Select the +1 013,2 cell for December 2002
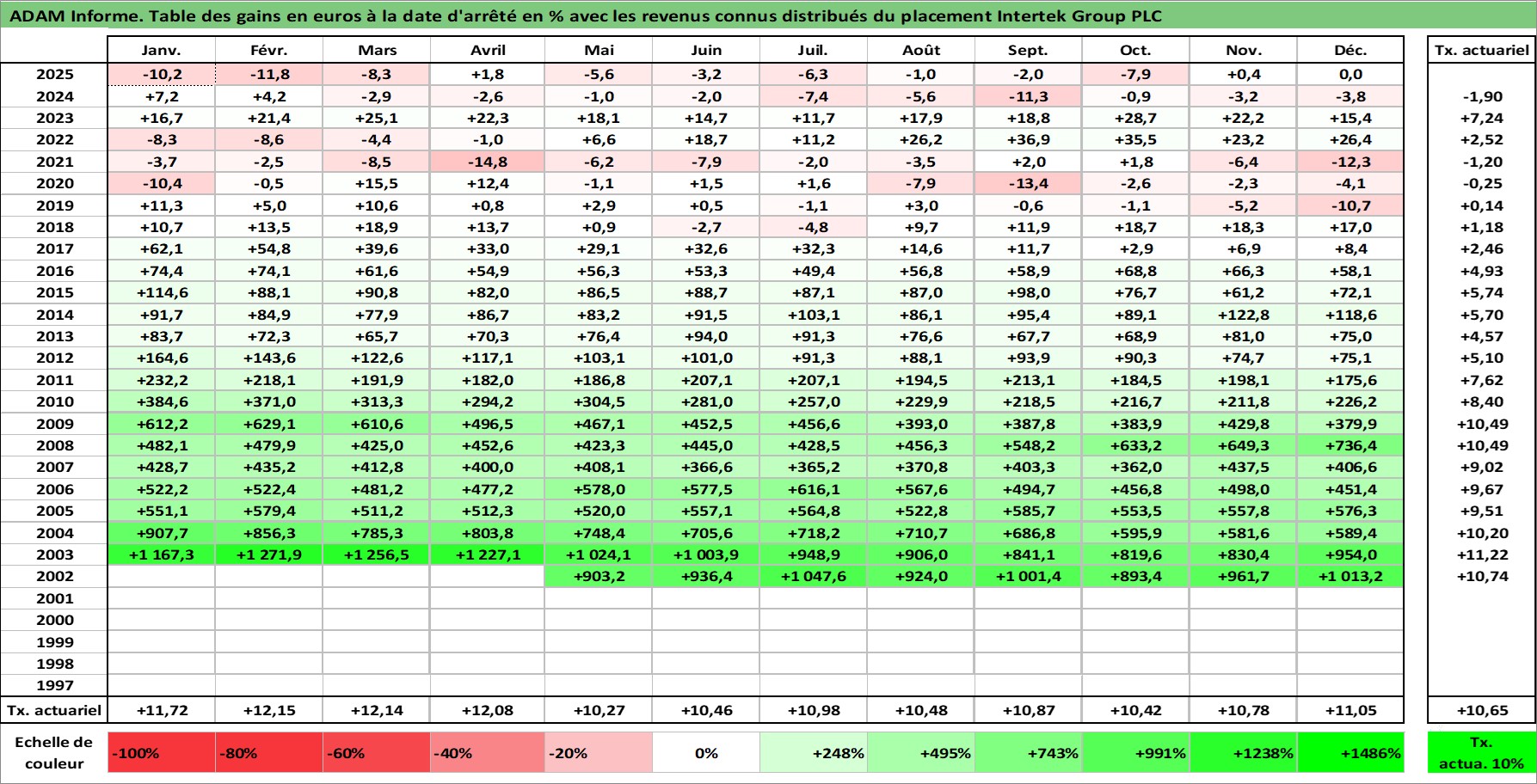The width and height of the screenshot is (1537, 784). tap(1350, 576)
